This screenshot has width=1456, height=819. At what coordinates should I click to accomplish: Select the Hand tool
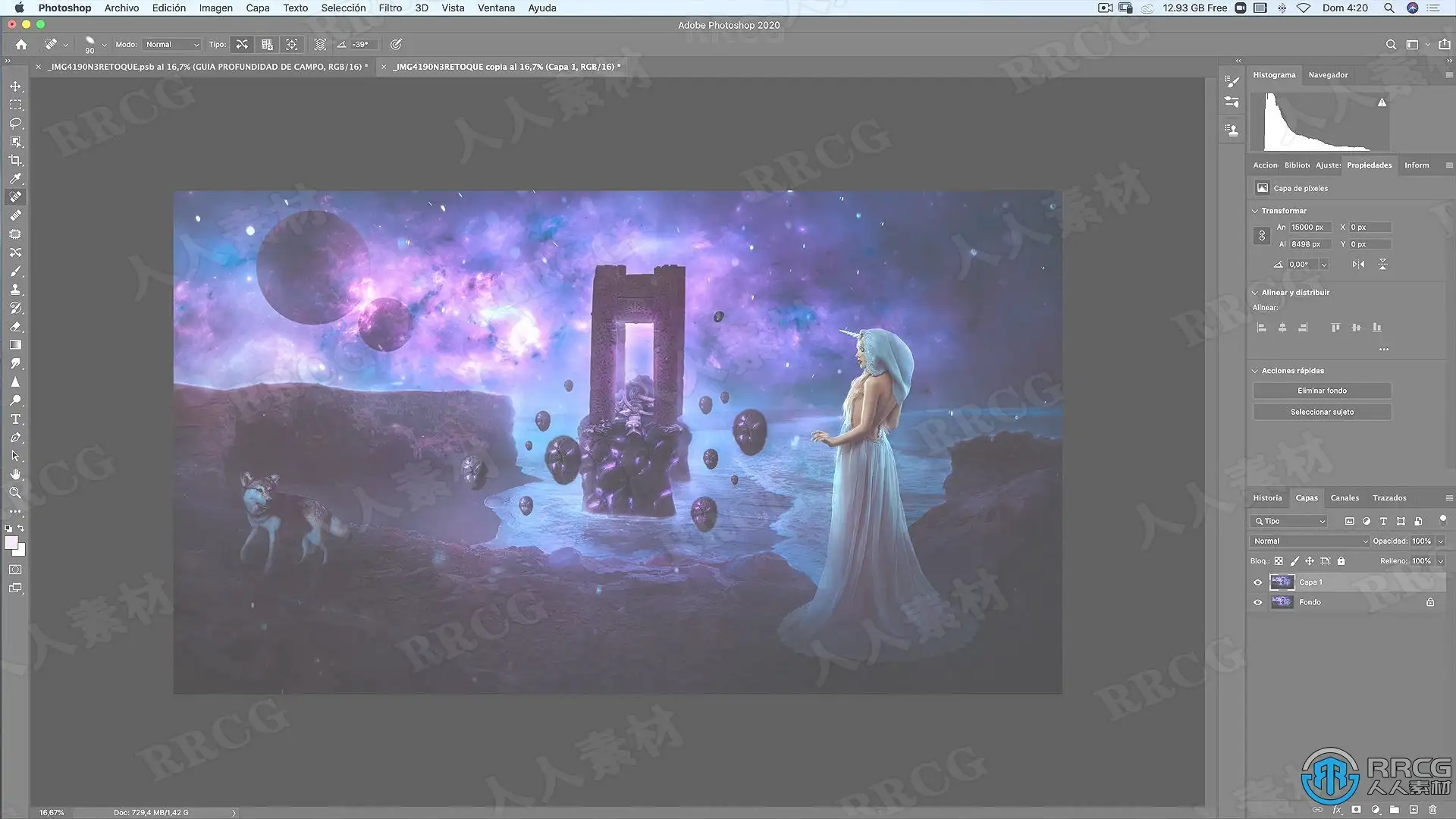pyautogui.click(x=15, y=475)
